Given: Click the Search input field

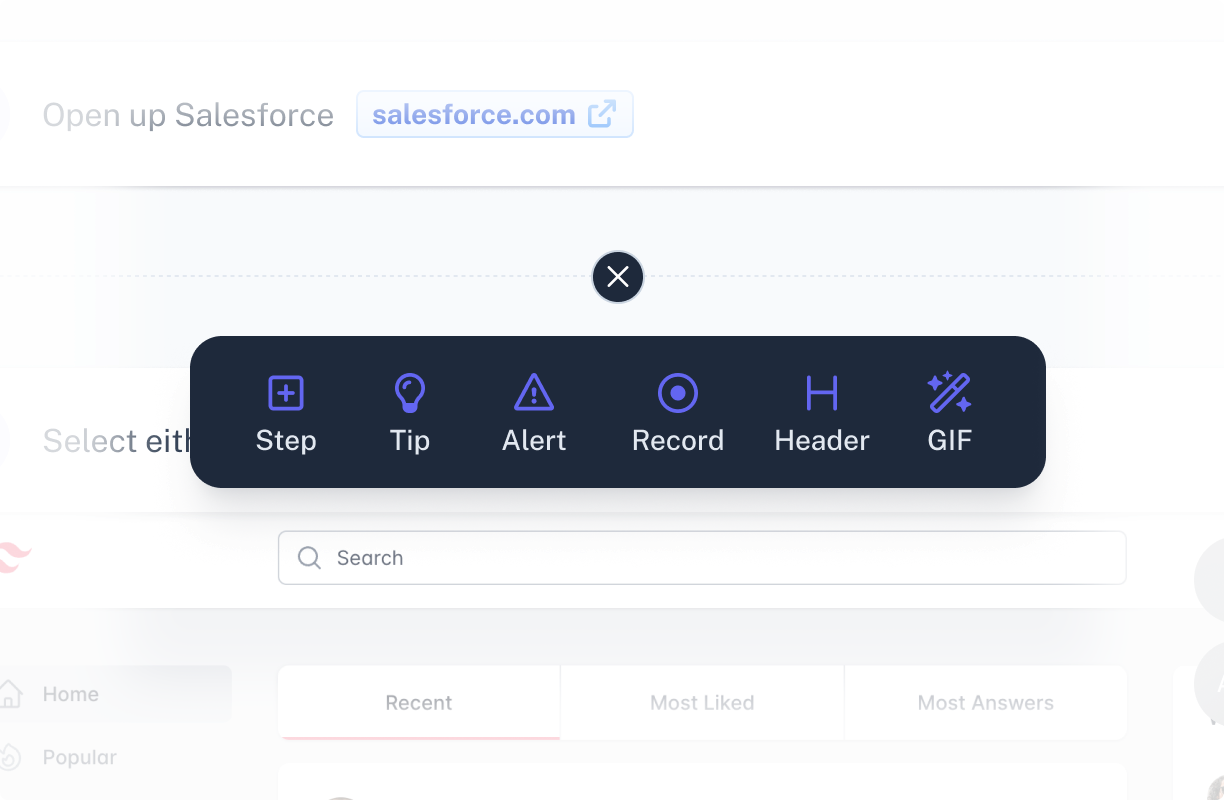Looking at the screenshot, I should (702, 558).
